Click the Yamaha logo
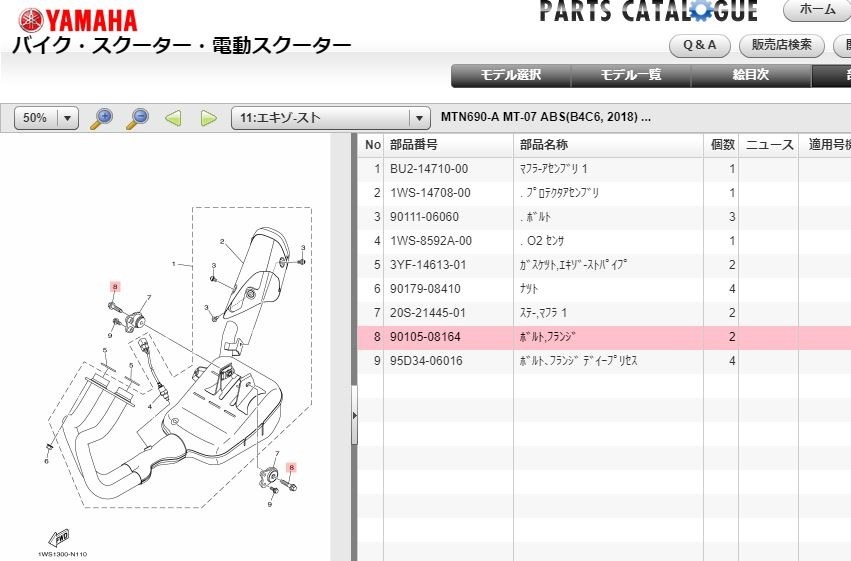Screen dimensions: 851x561 [x=78, y=21]
